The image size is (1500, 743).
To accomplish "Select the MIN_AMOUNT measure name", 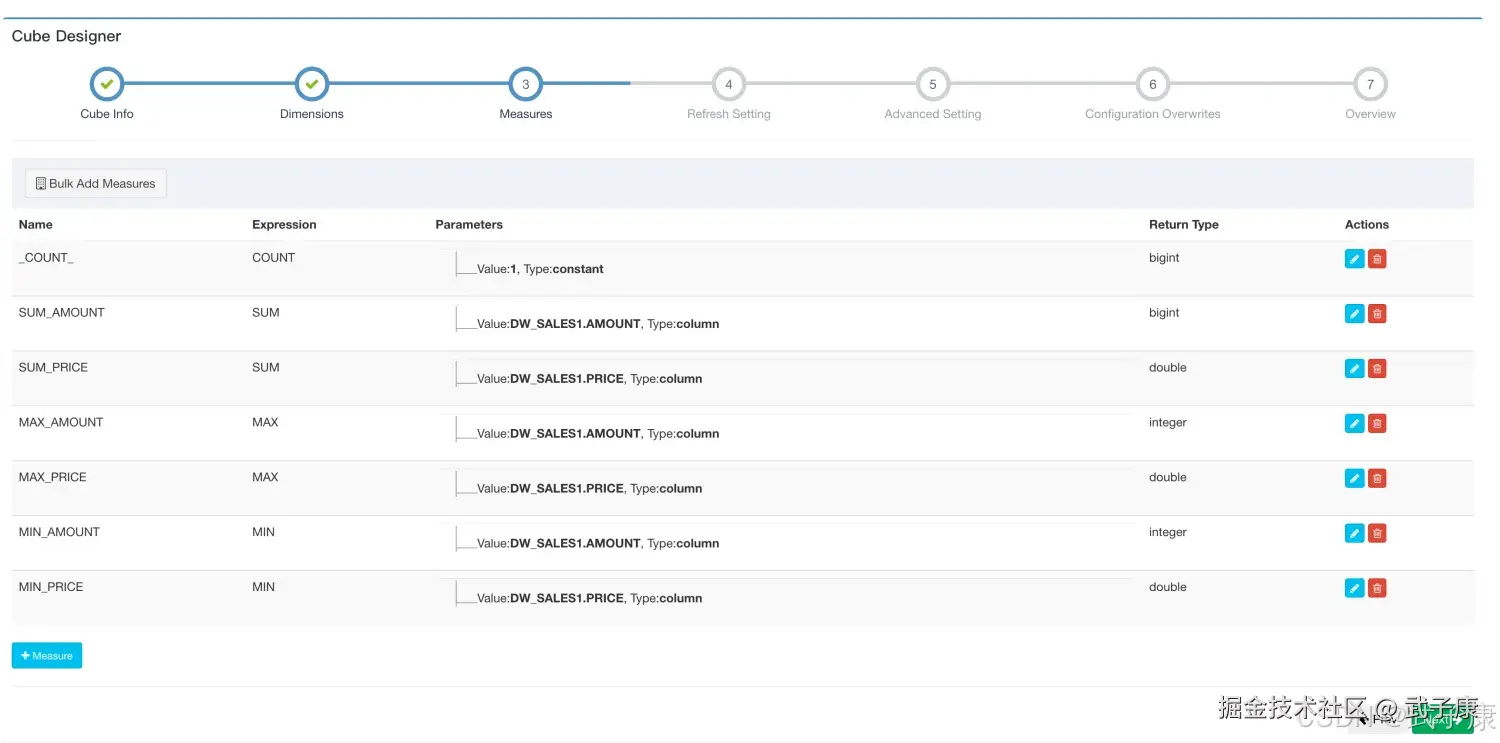I will [60, 533].
